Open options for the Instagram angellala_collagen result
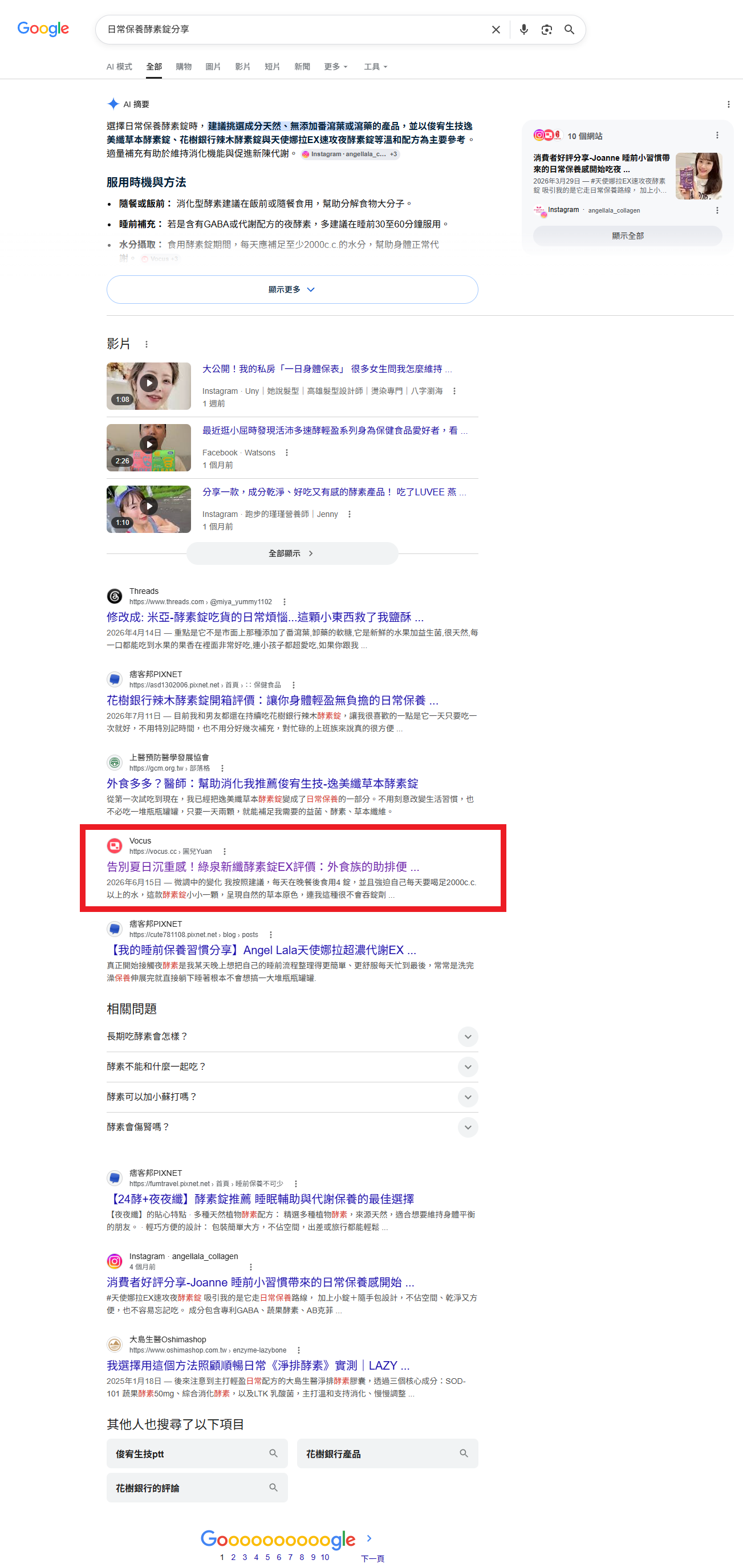 tap(250, 1267)
